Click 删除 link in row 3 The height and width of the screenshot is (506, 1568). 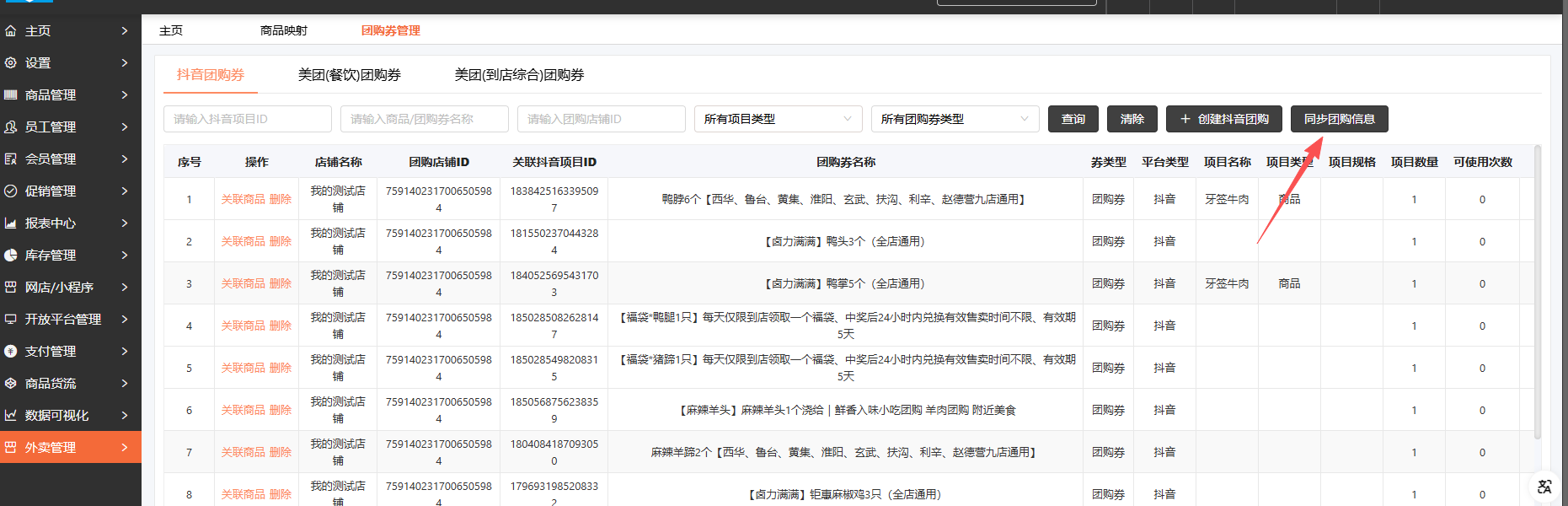(281, 284)
